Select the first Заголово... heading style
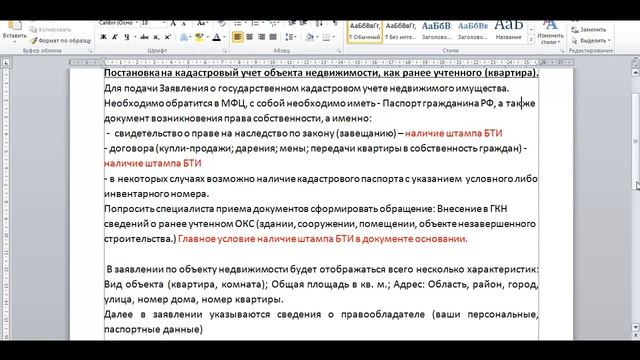This screenshot has height=360, width=640. point(436,31)
